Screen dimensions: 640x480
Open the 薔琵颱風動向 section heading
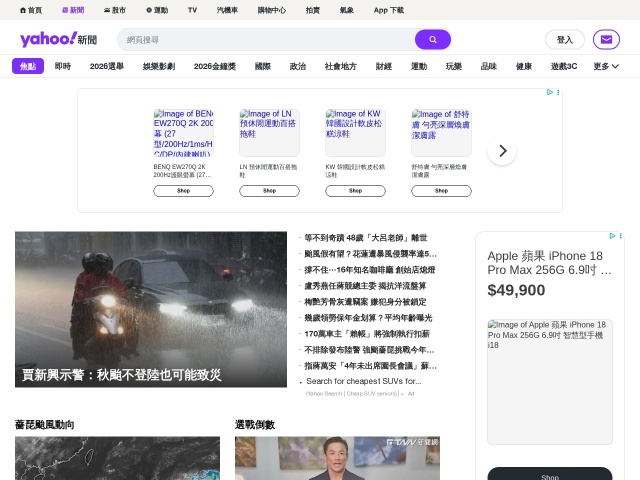[44, 425]
